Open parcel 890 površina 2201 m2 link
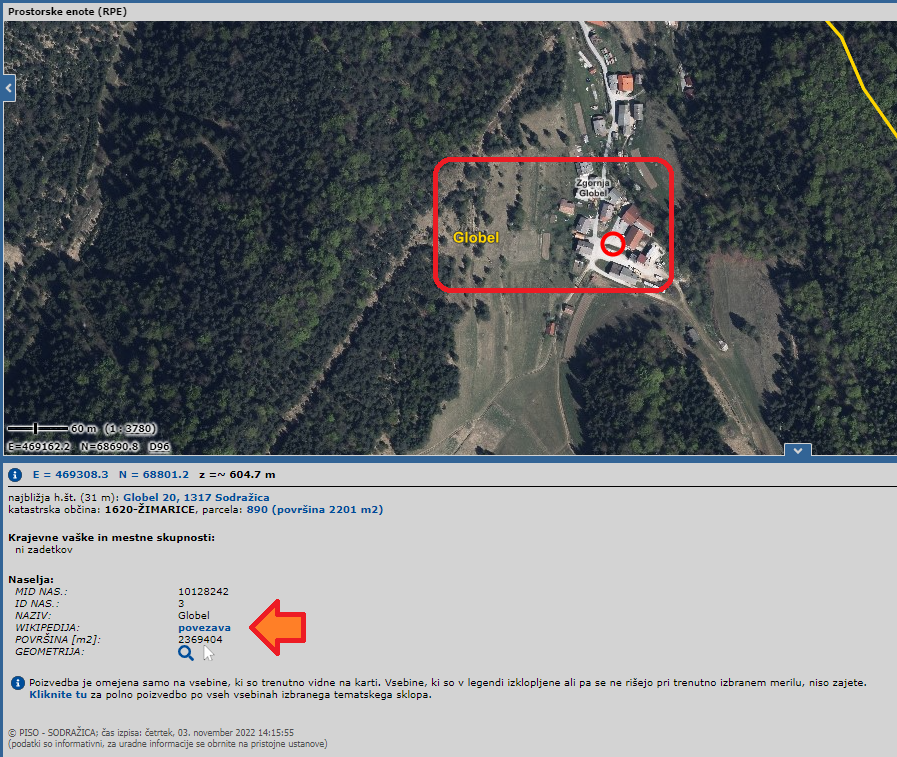 point(315,510)
